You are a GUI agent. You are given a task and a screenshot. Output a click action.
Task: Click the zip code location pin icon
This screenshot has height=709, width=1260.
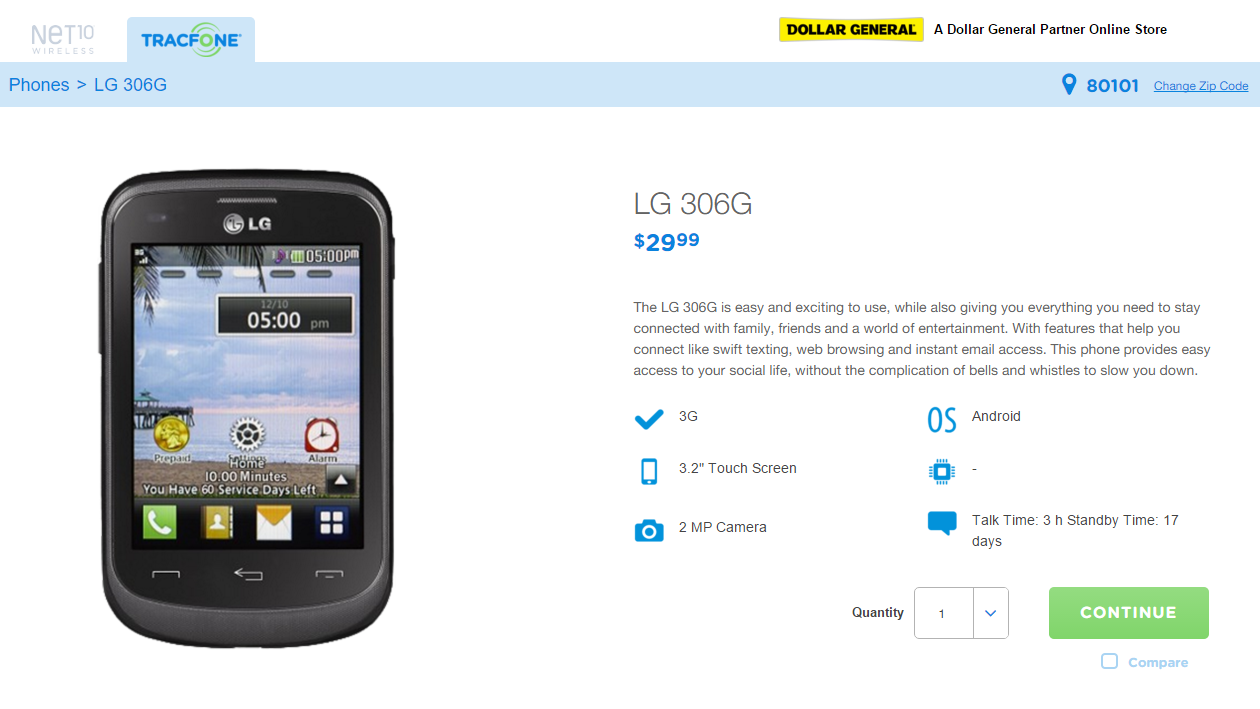pyautogui.click(x=1069, y=85)
